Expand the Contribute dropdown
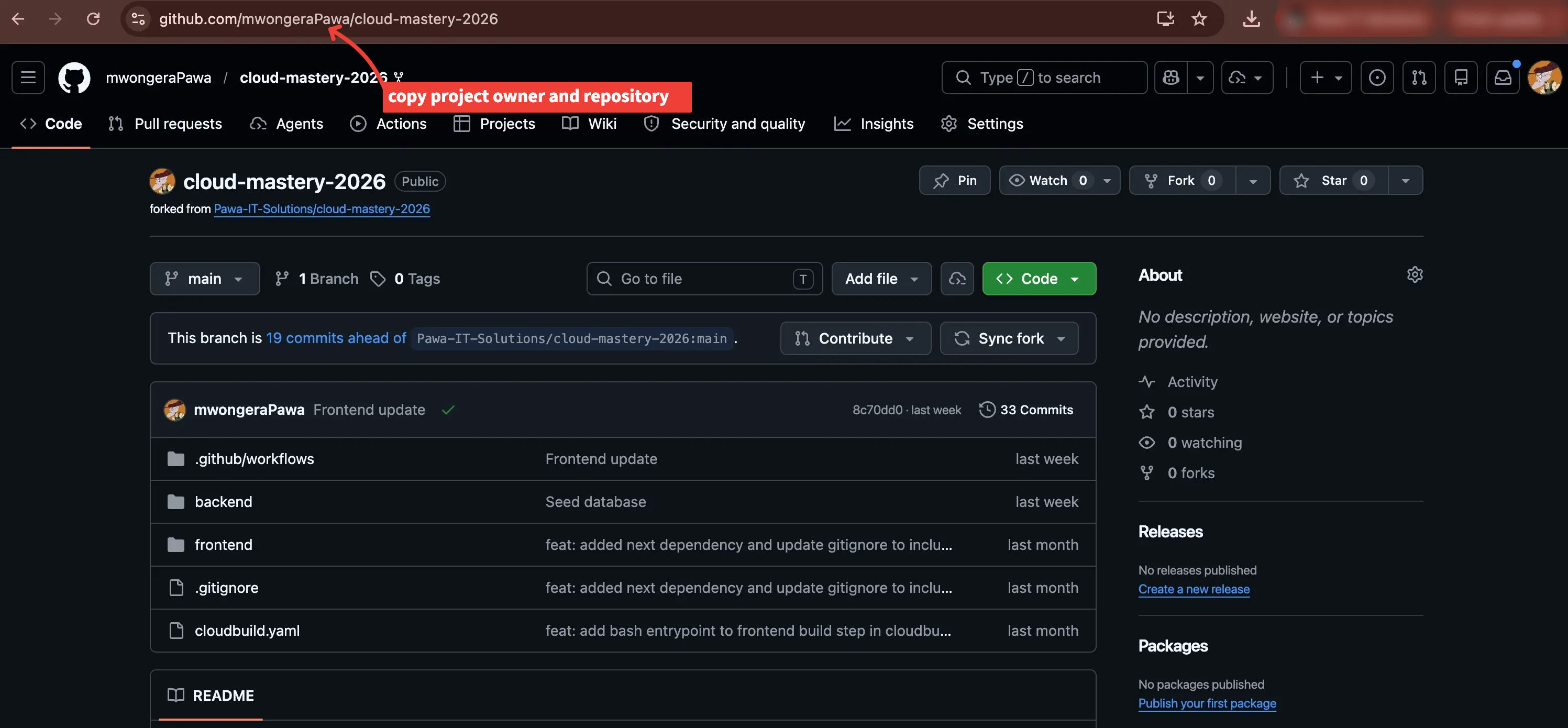The height and width of the screenshot is (728, 1568). point(855,338)
